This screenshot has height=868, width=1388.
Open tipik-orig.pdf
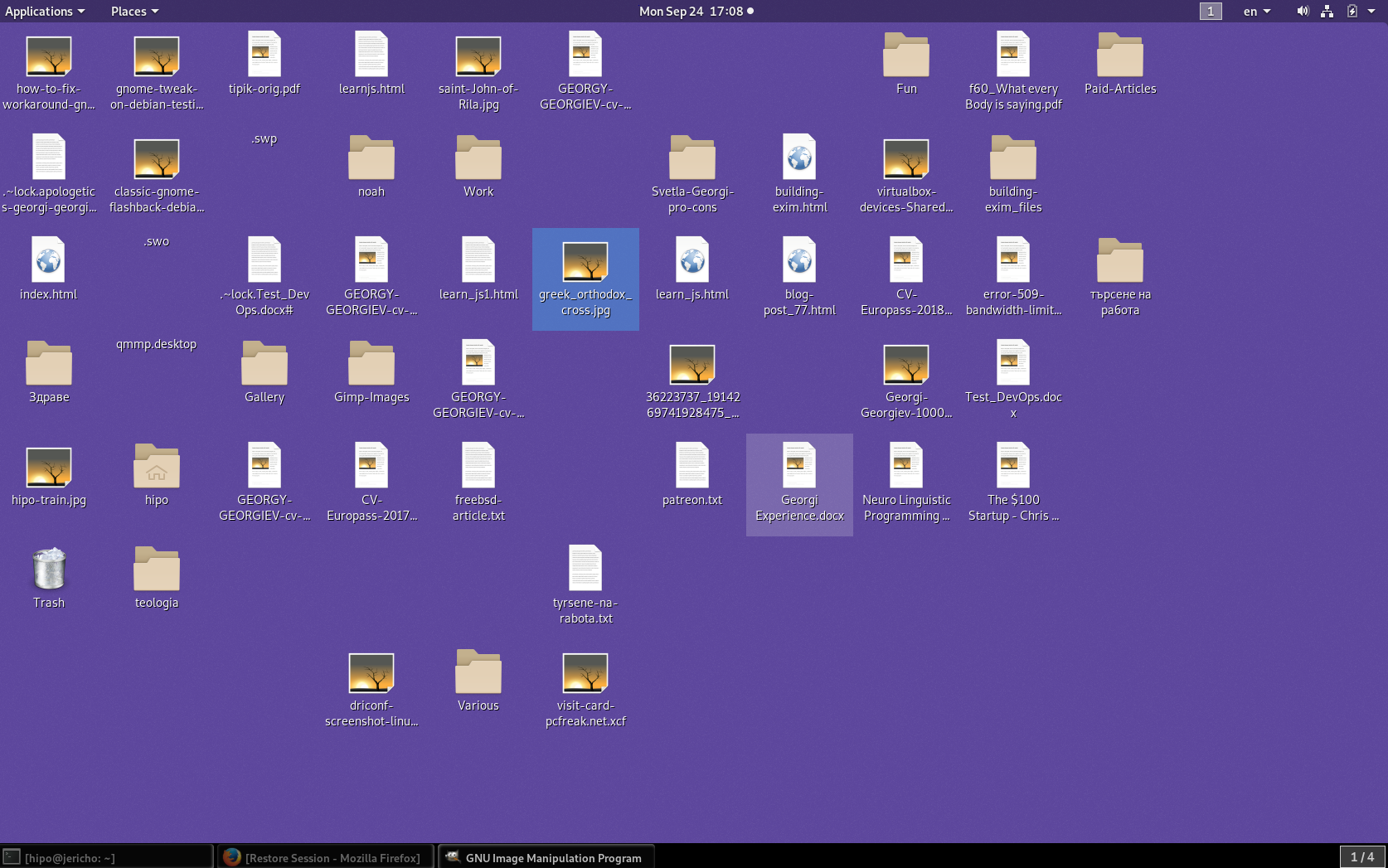tap(264, 54)
